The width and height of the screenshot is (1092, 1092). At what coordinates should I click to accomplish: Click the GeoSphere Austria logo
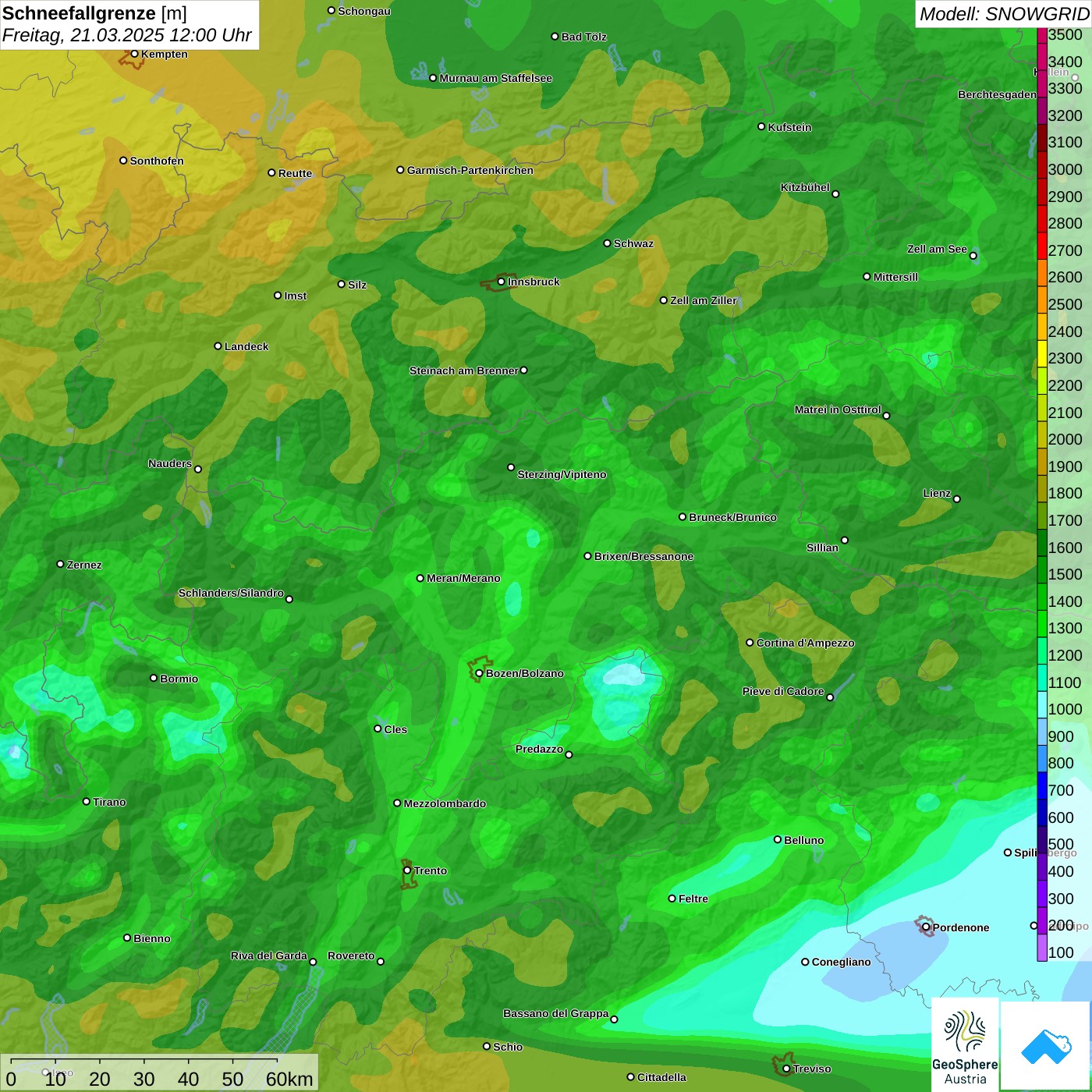965,1045
